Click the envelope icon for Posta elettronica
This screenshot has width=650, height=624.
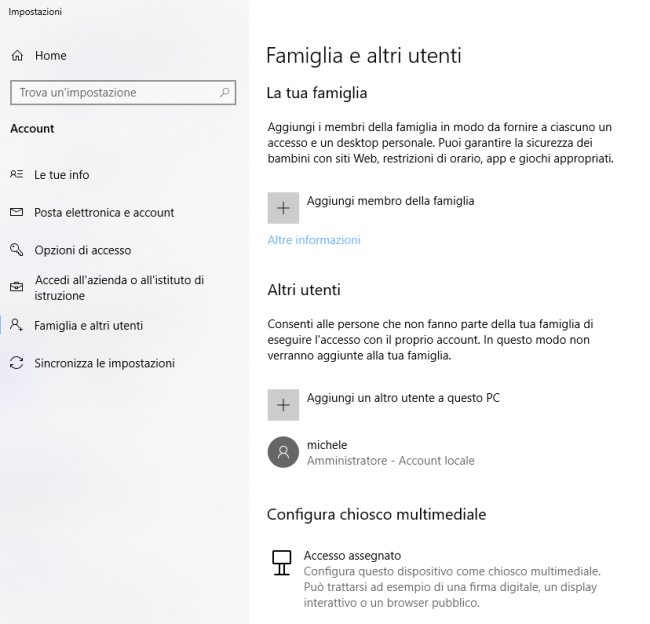point(17,212)
